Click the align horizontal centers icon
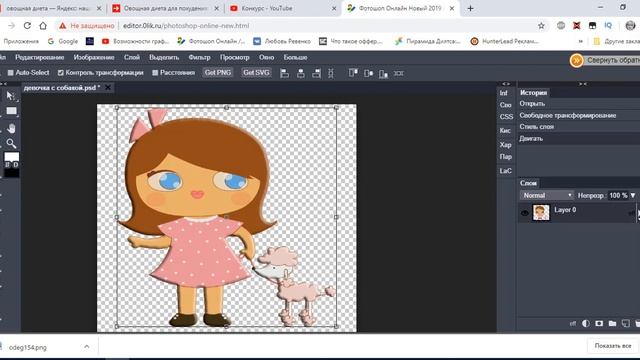The width and height of the screenshot is (640, 360). pyautogui.click(x=300, y=73)
